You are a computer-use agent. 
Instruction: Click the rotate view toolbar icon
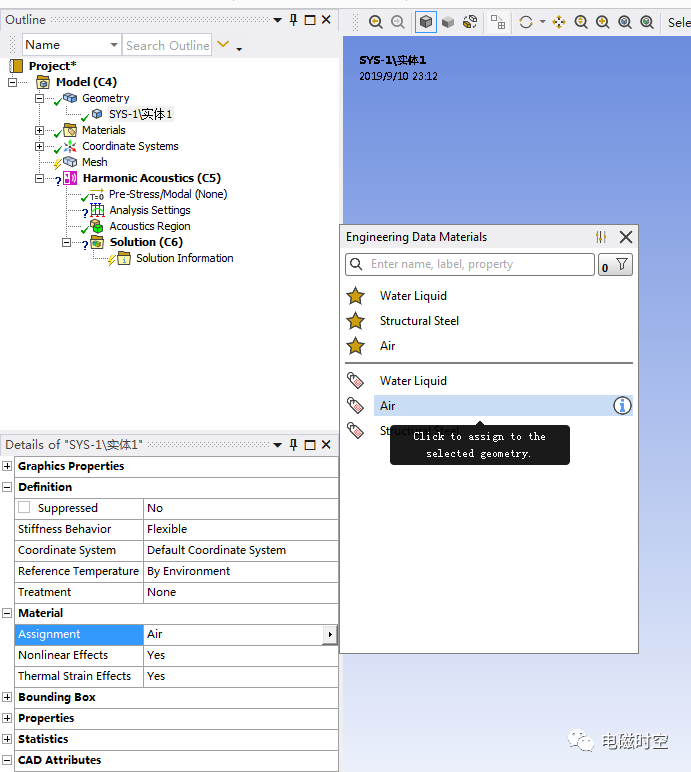click(x=526, y=22)
